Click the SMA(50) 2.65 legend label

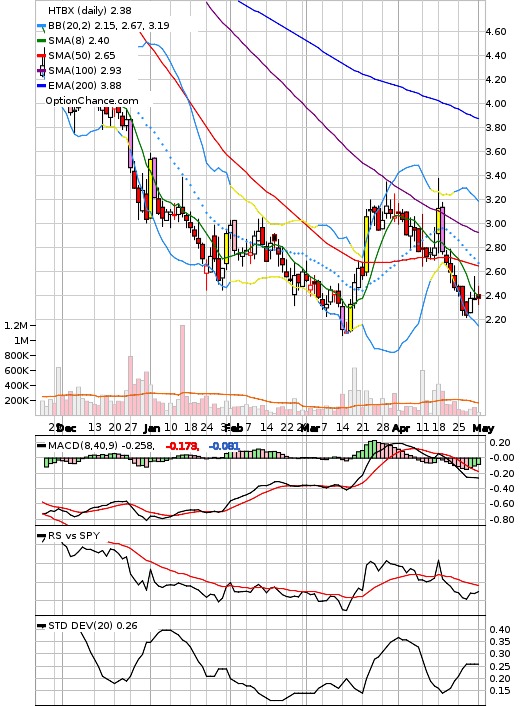pyautogui.click(x=82, y=55)
